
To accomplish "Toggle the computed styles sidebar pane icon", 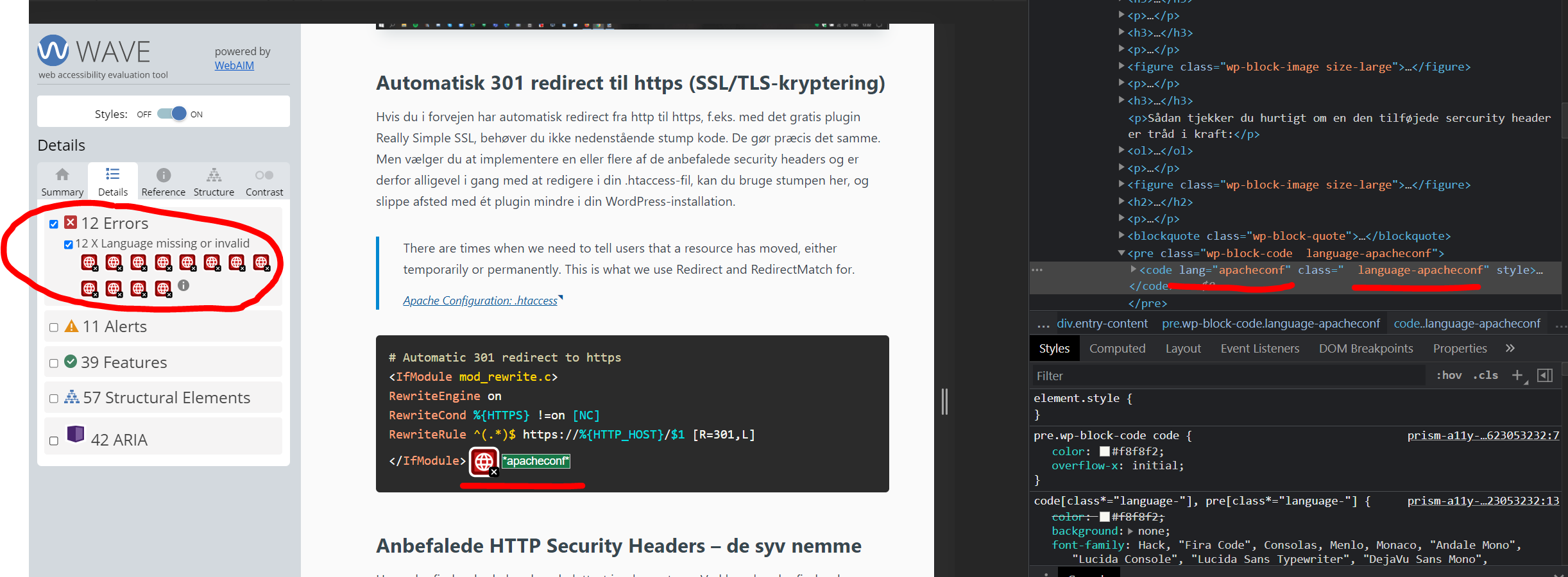I will (x=1546, y=376).
